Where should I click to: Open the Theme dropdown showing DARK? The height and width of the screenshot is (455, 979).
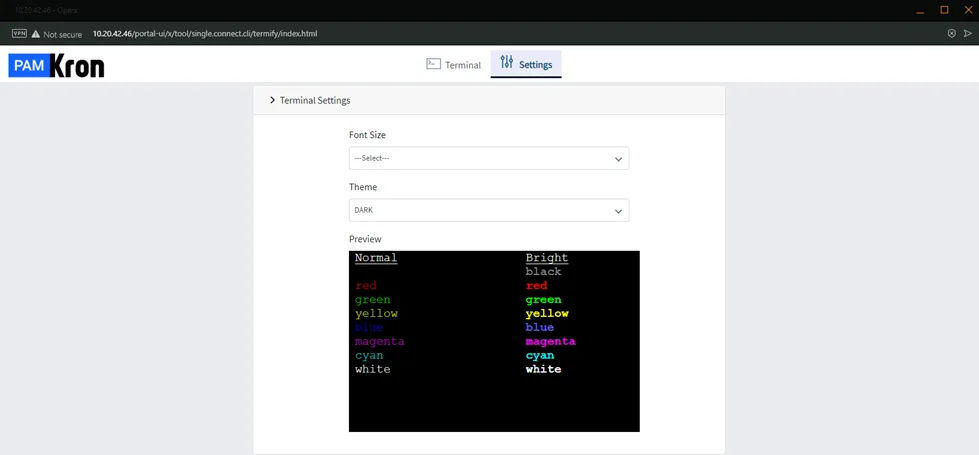(489, 210)
